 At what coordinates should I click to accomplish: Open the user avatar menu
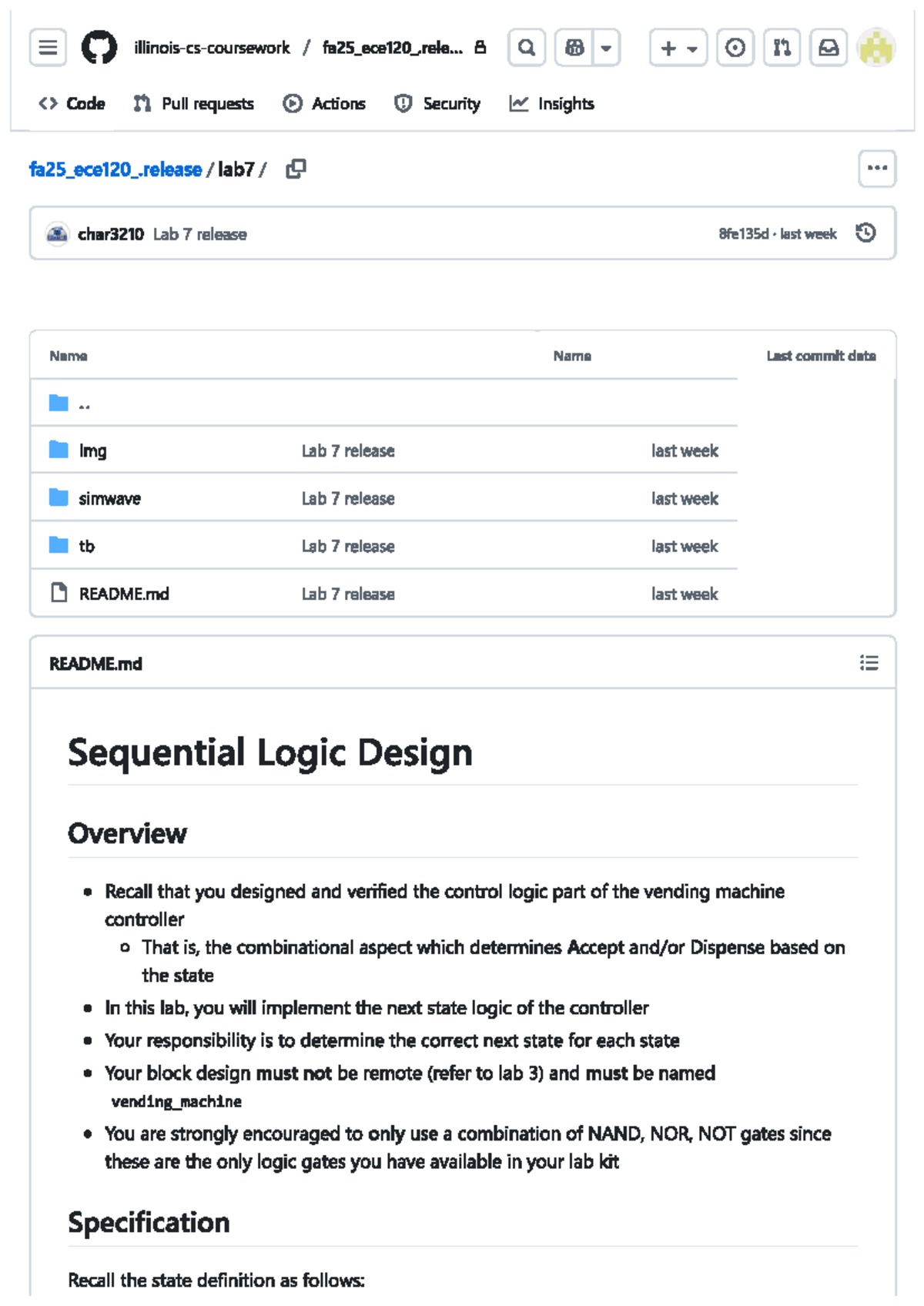point(876,48)
